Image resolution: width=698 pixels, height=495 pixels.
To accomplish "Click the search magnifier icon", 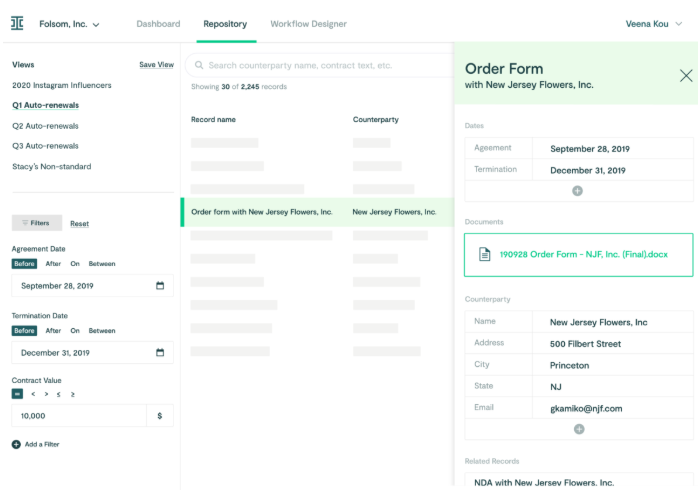I will coord(198,65).
